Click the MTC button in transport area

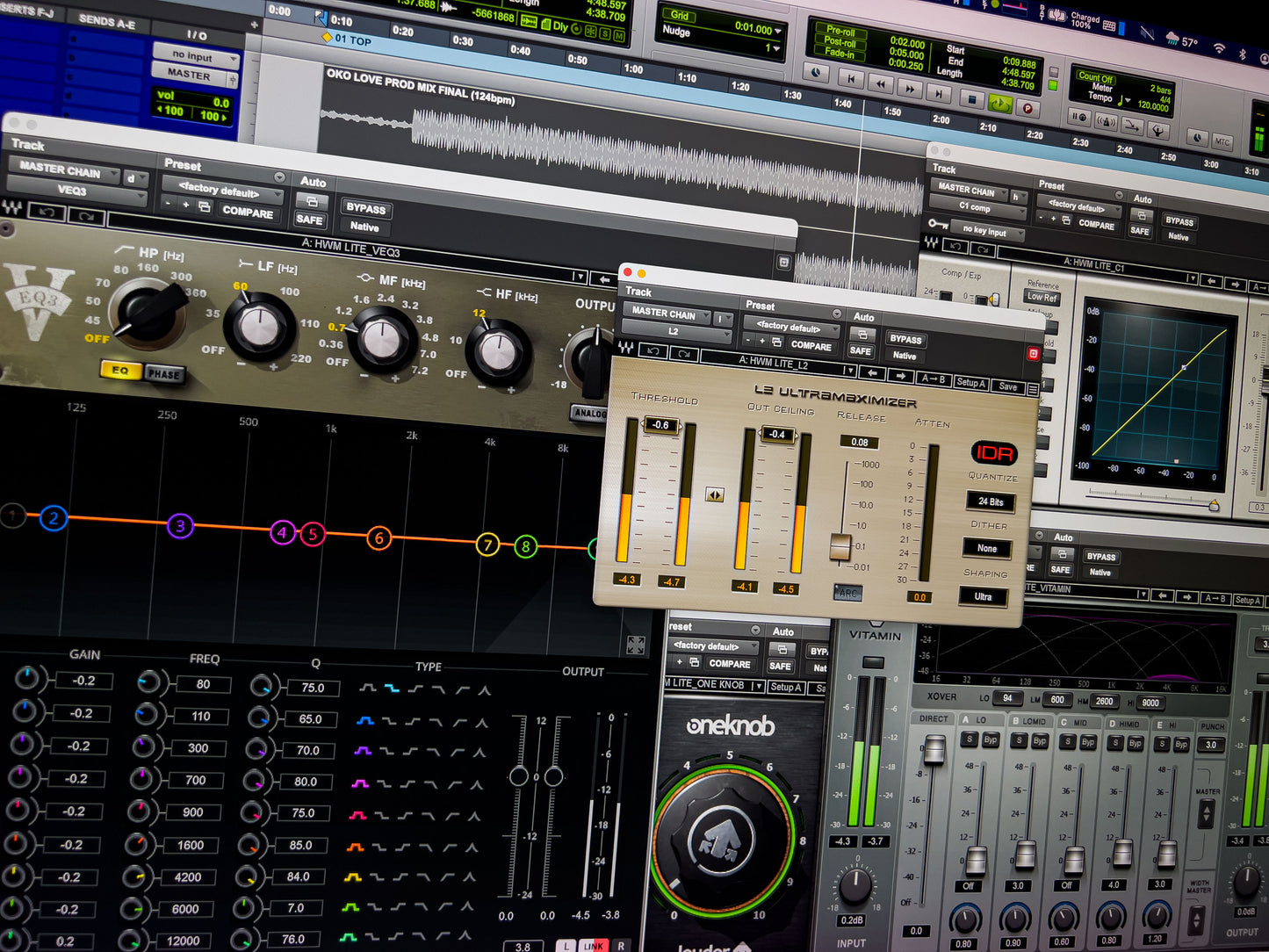coord(1222,141)
